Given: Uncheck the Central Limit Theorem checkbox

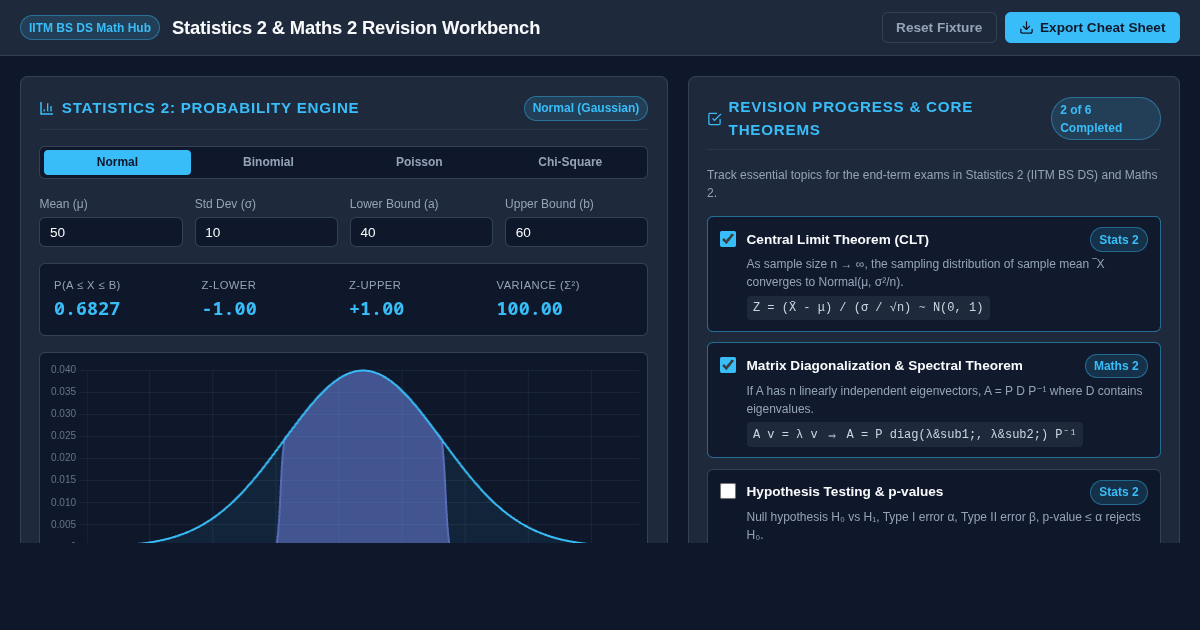Looking at the screenshot, I should point(728,239).
